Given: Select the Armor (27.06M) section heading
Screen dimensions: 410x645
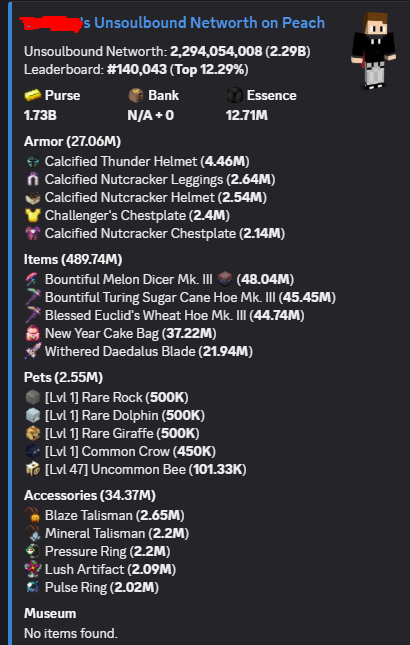Looking at the screenshot, I should pyautogui.click(x=72, y=142).
